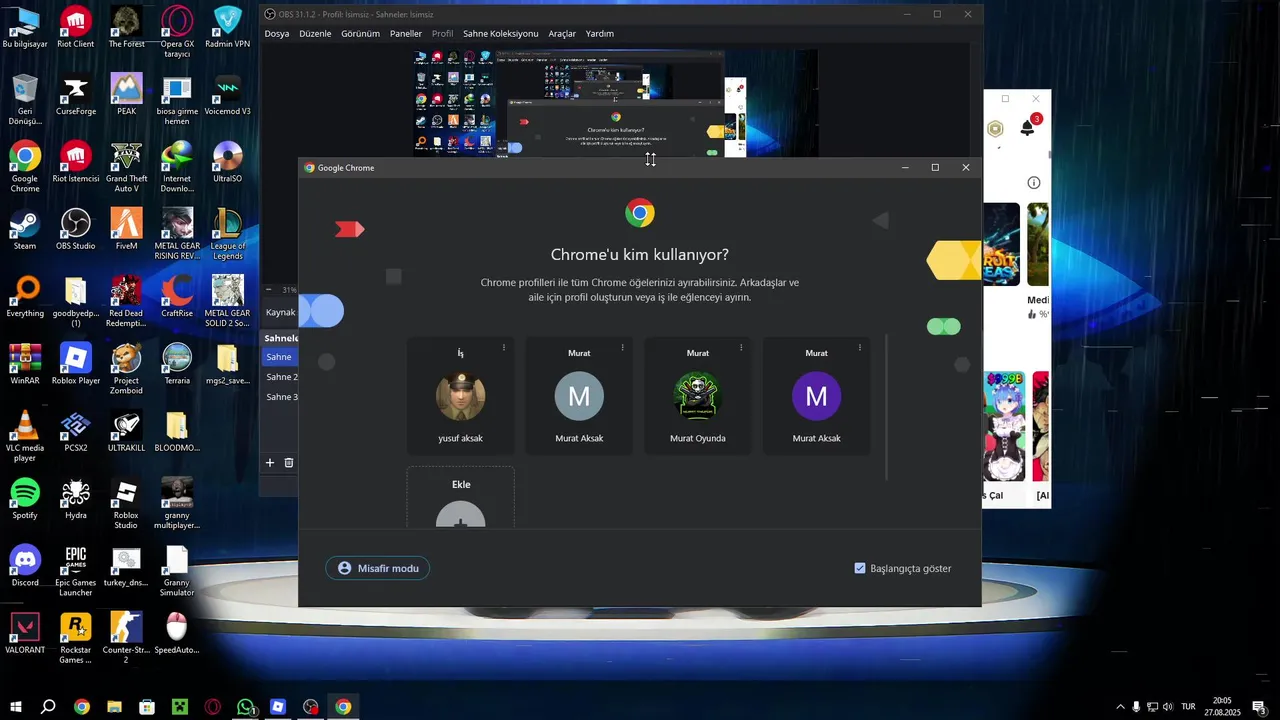The image size is (1280, 720).
Task: Select Sahne 3 in OBS scenes list
Action: pyautogui.click(x=280, y=397)
